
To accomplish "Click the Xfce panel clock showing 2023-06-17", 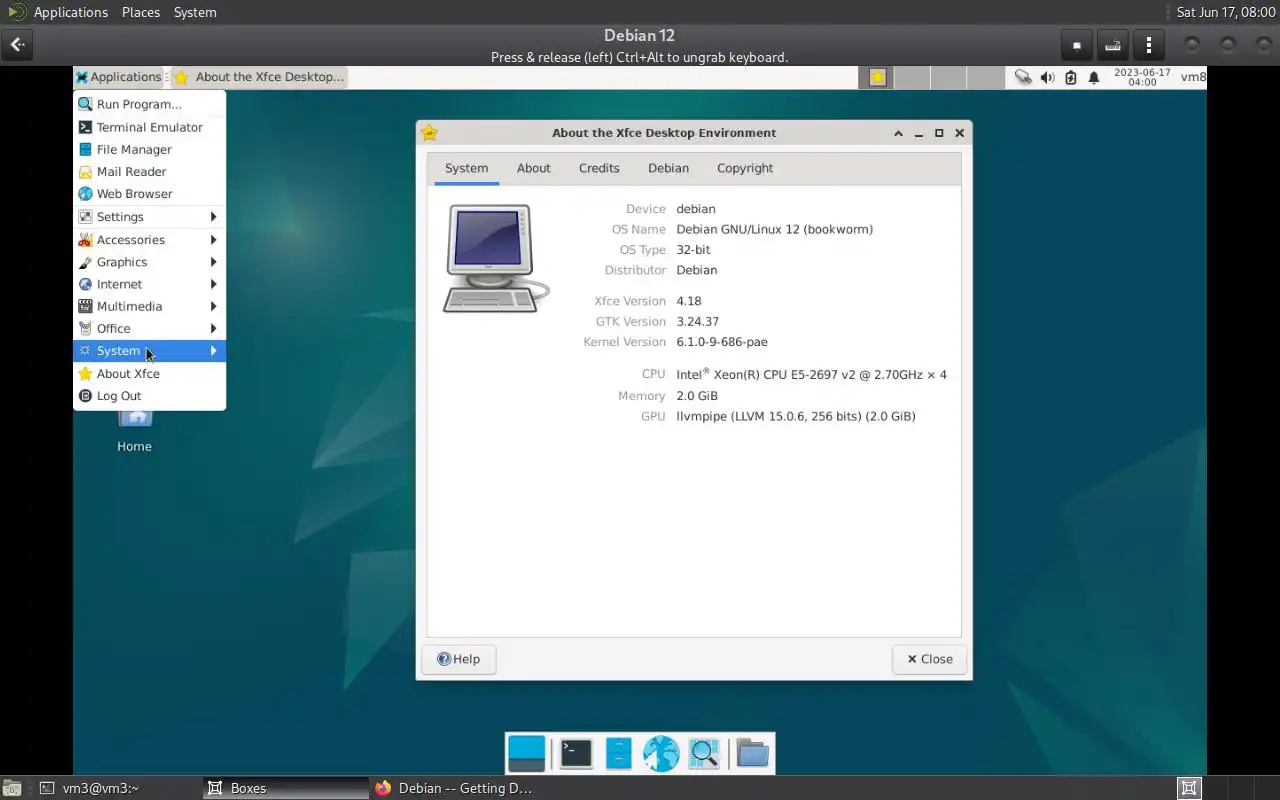I will [1142, 77].
